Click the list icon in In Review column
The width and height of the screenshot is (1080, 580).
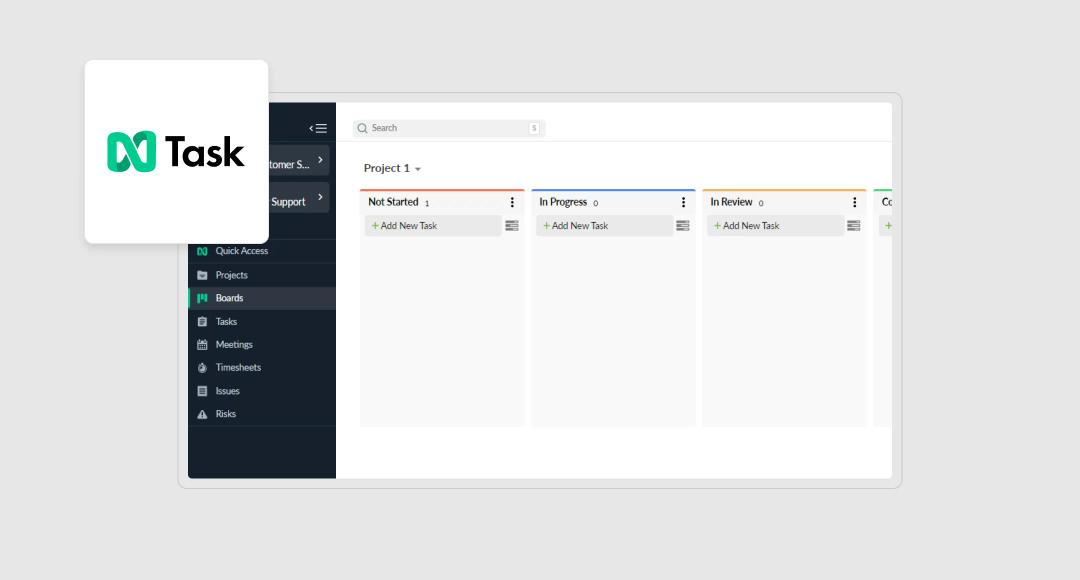coord(853,226)
